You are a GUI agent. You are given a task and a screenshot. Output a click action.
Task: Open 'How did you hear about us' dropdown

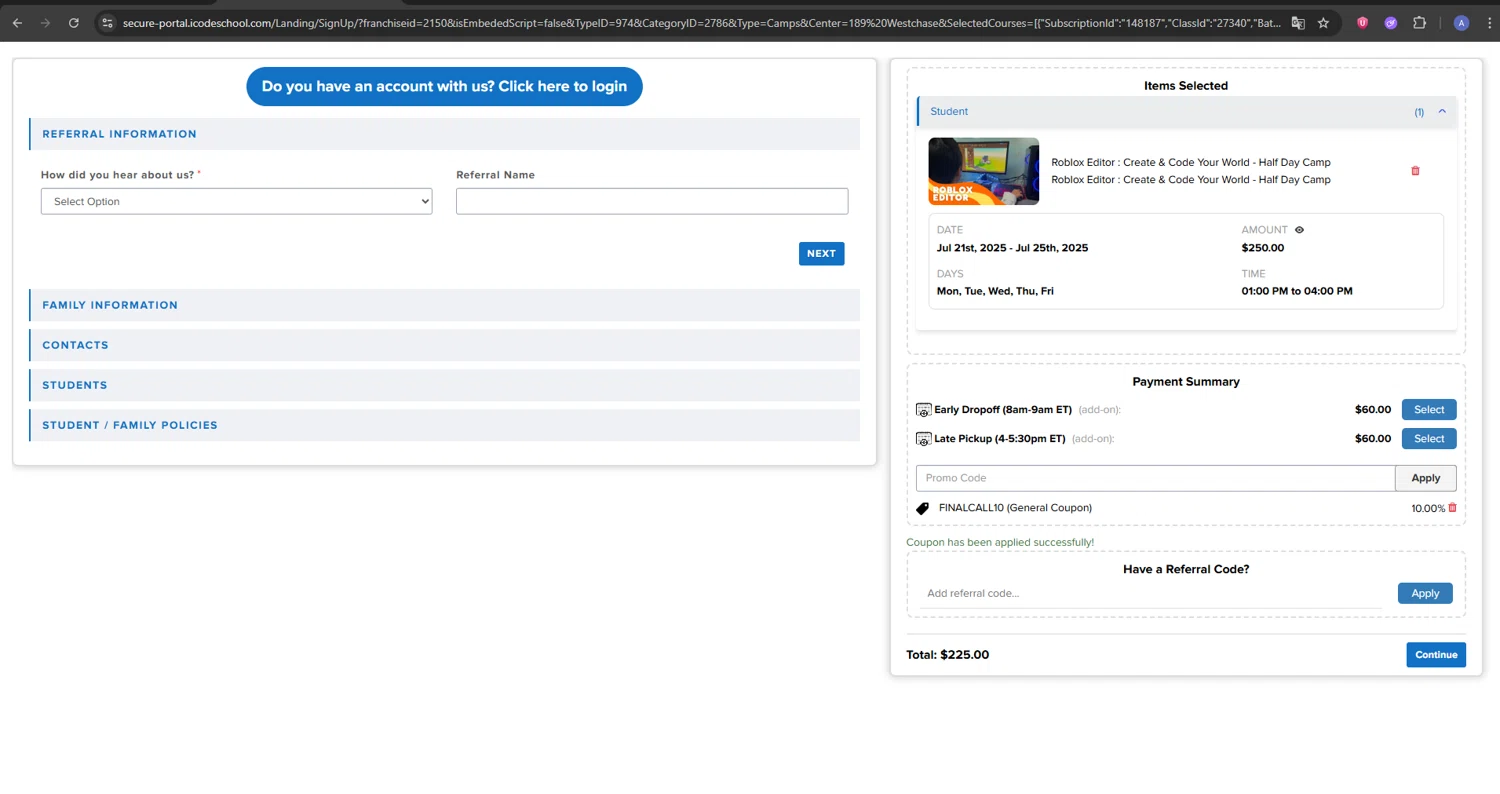tap(237, 201)
